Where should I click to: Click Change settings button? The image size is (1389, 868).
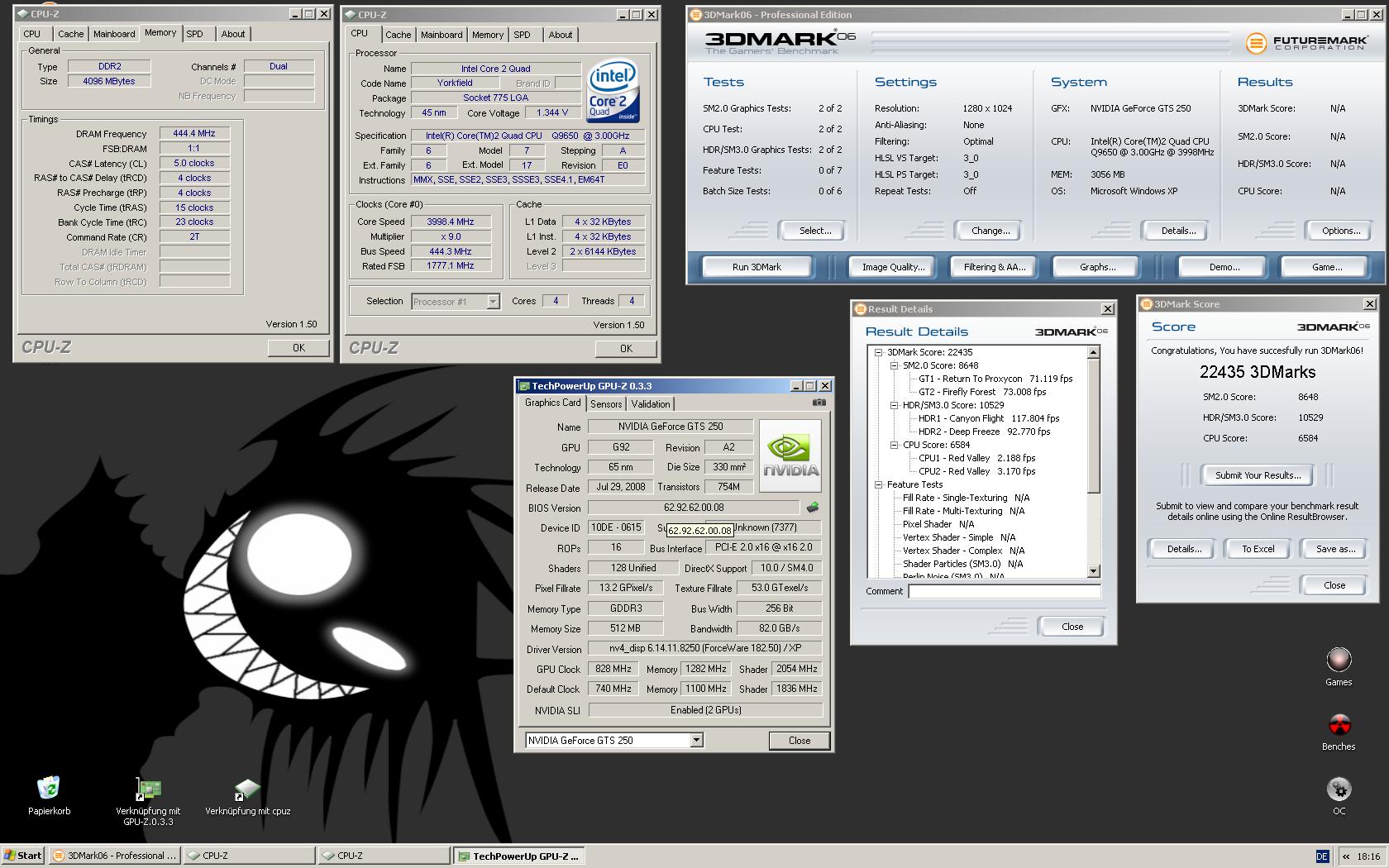click(990, 231)
